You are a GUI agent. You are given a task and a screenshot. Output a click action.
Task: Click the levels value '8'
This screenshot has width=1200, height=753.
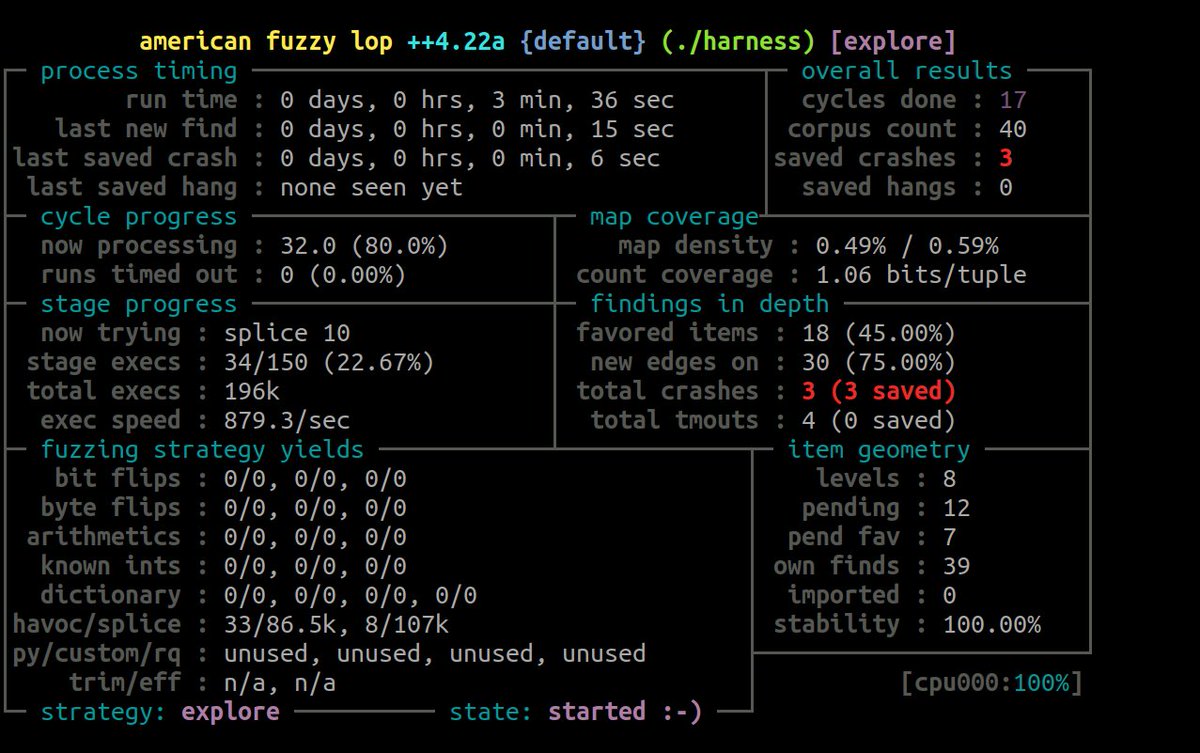point(949,479)
